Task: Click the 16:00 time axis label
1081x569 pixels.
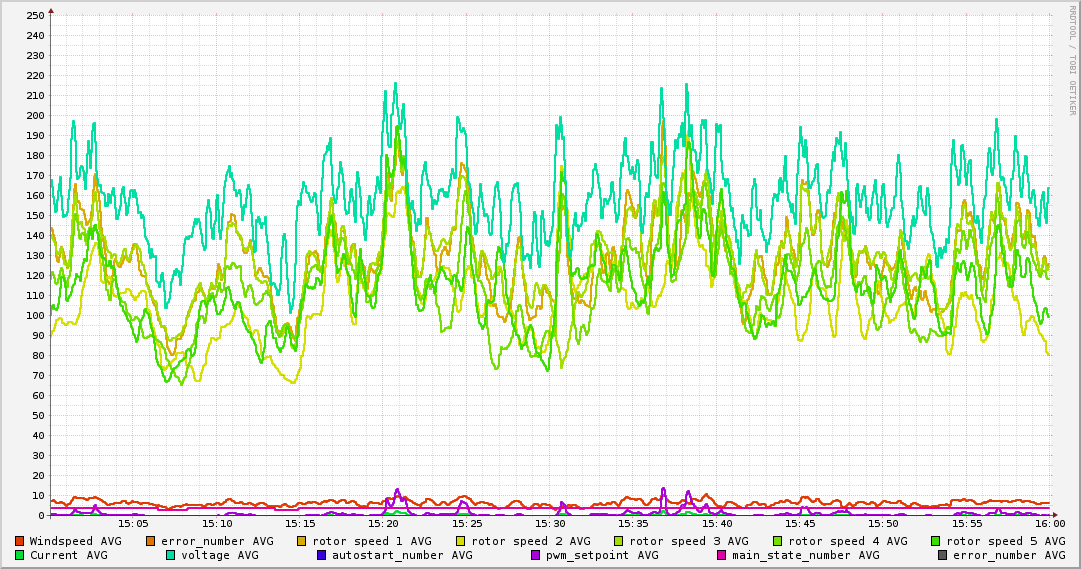Action: [x=1051, y=524]
